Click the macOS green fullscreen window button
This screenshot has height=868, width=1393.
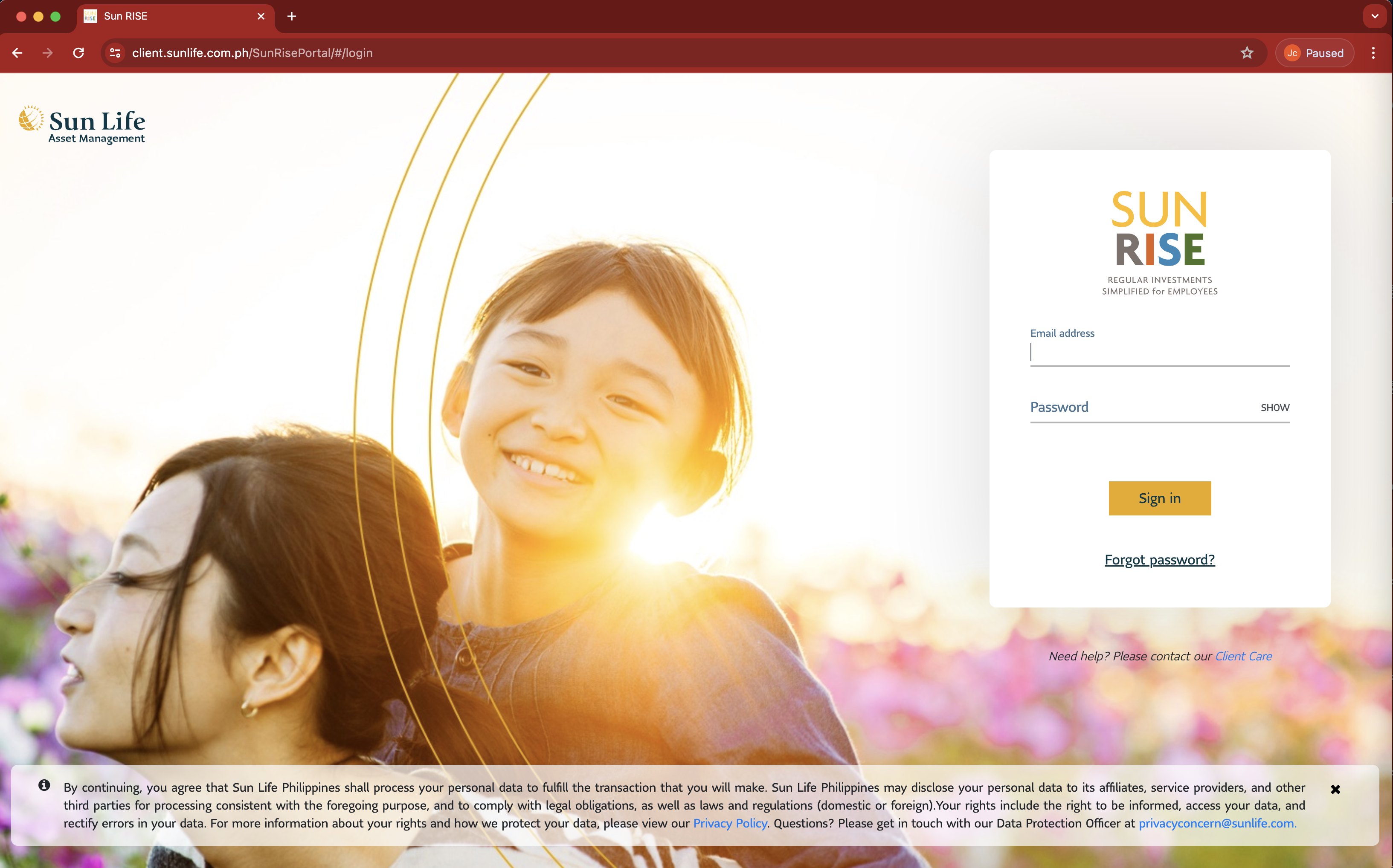(56, 16)
